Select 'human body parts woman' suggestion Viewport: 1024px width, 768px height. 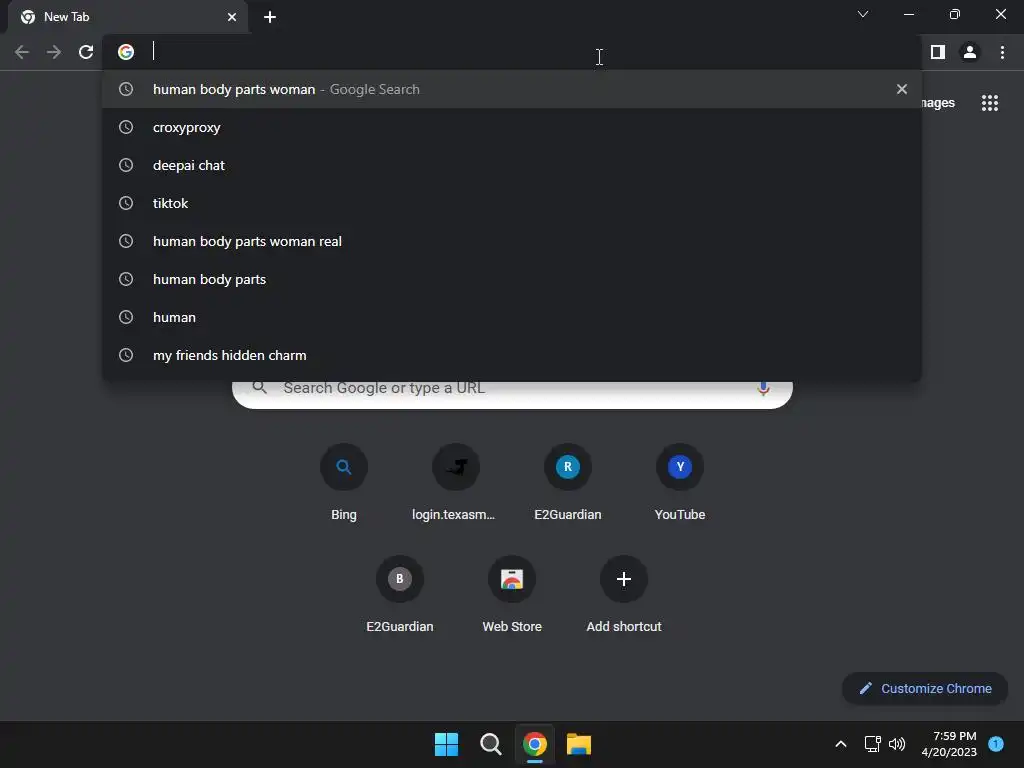click(x=511, y=89)
